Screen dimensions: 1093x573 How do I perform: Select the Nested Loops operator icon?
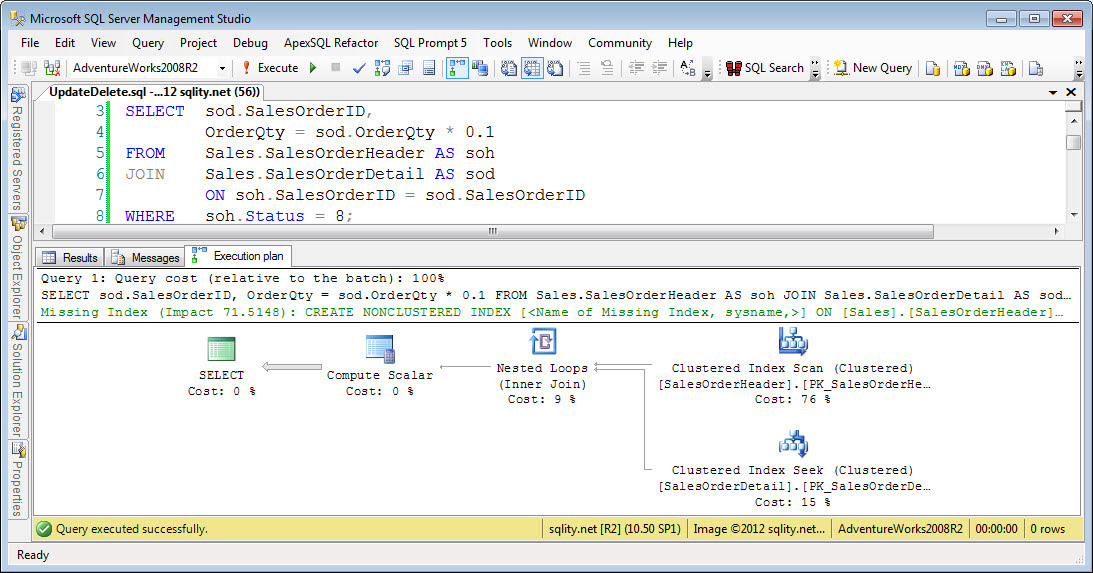[x=542, y=342]
